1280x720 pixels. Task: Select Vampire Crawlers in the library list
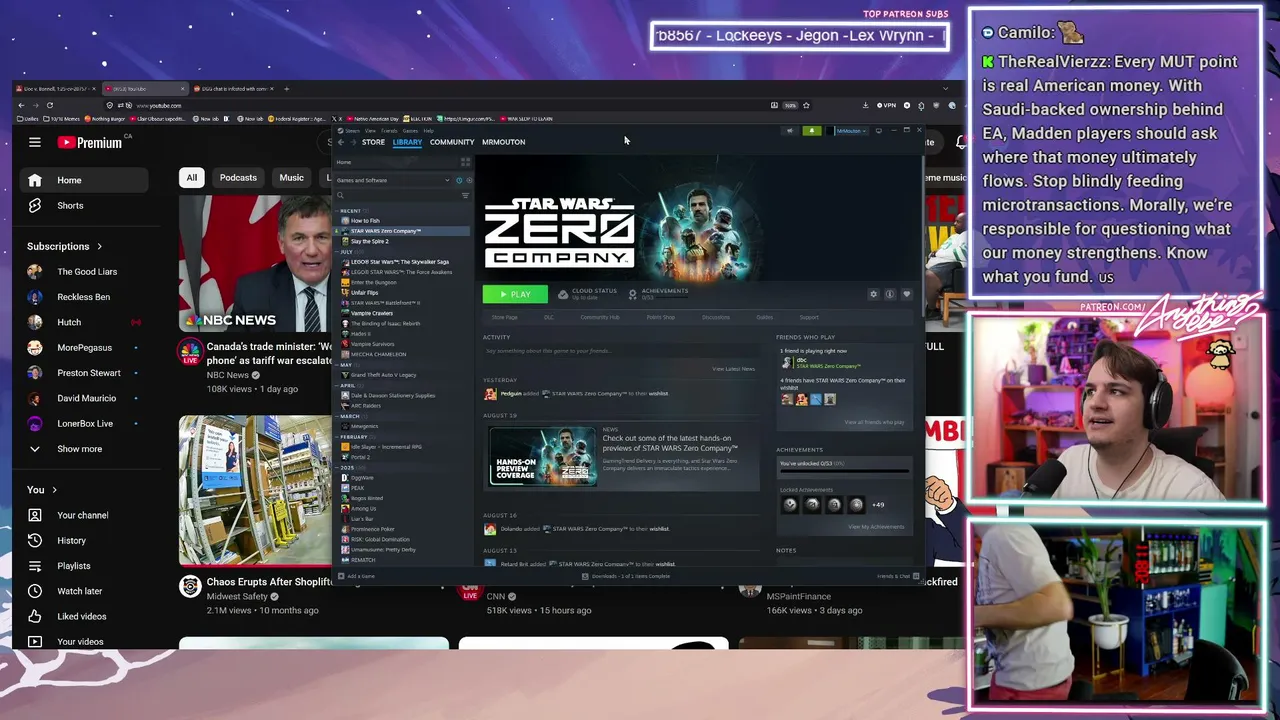point(371,313)
